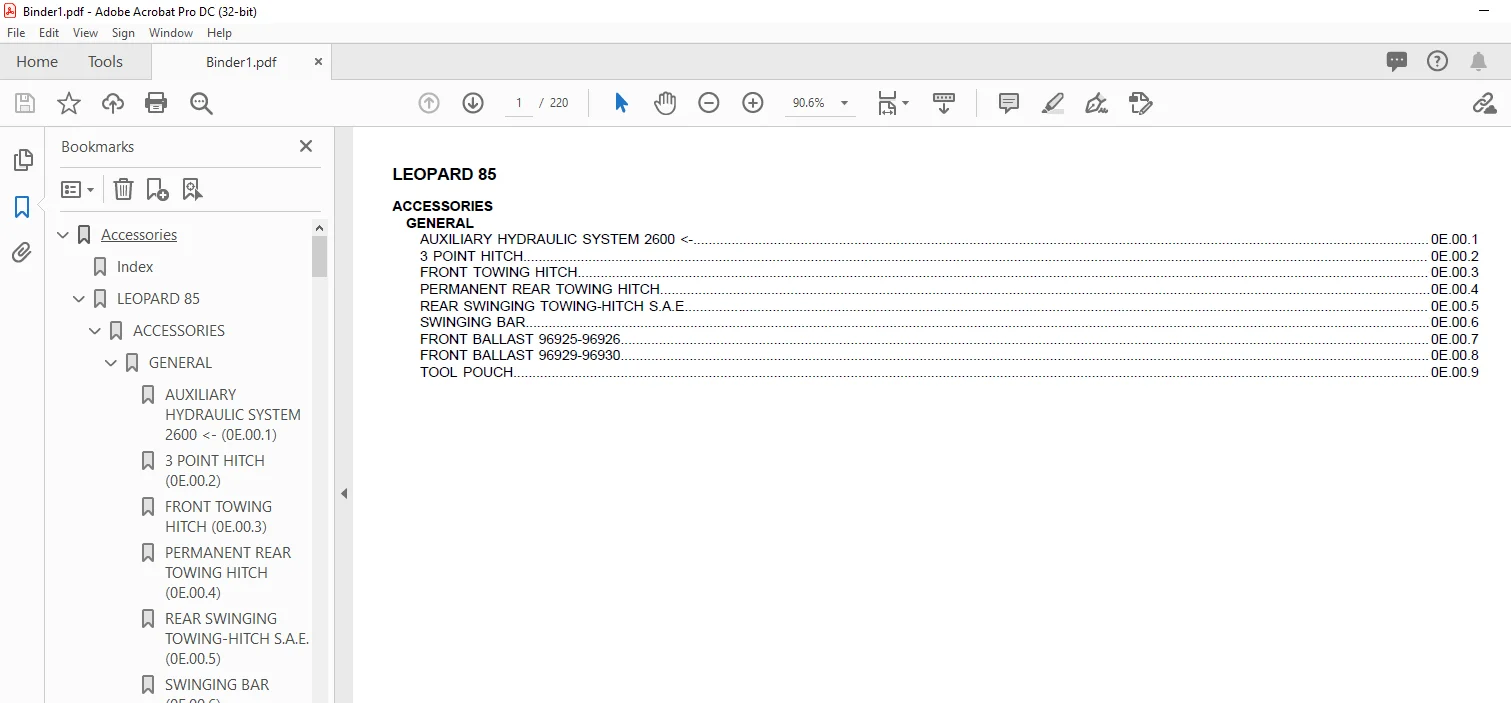Collapse the LEOPARD 85 bookmark
Screen dimensions: 1511x703
coord(80,299)
